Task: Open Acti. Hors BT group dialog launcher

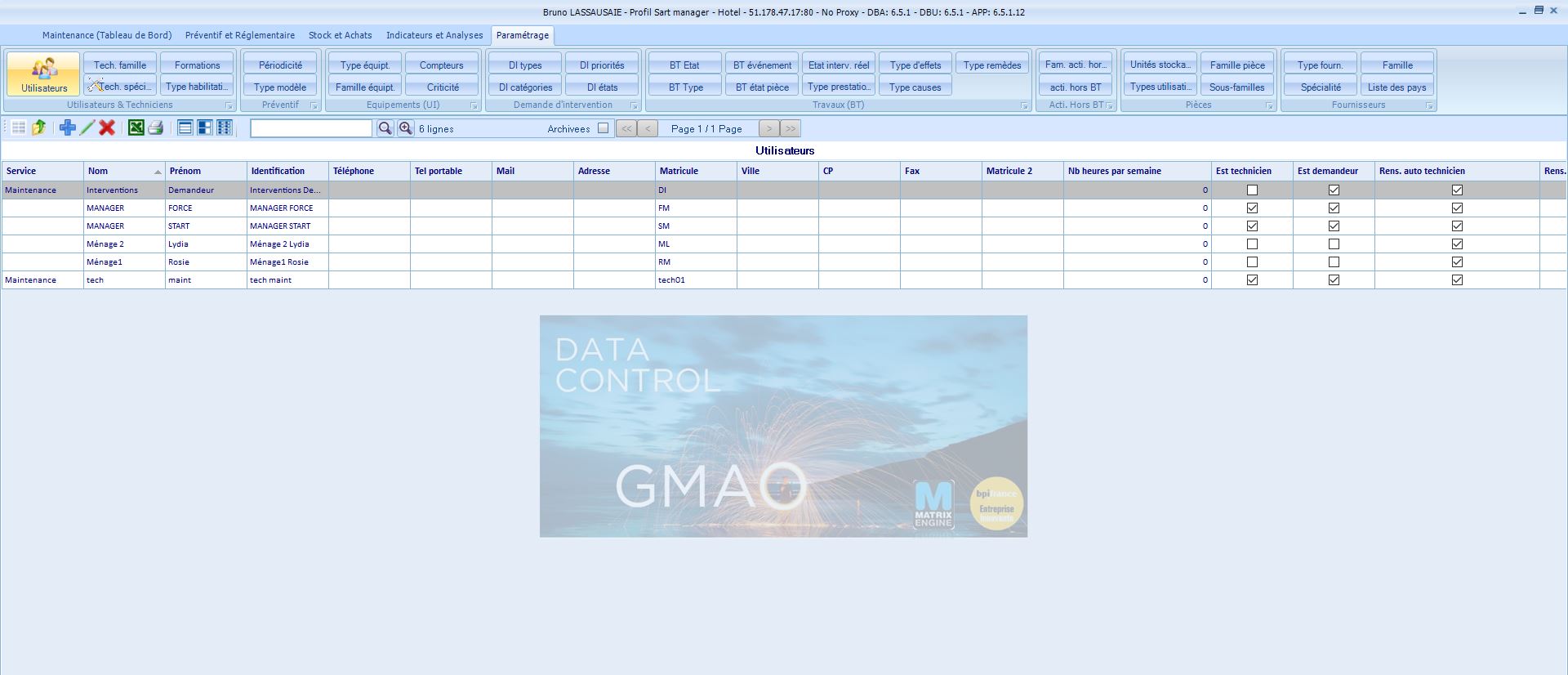Action: (x=1110, y=106)
